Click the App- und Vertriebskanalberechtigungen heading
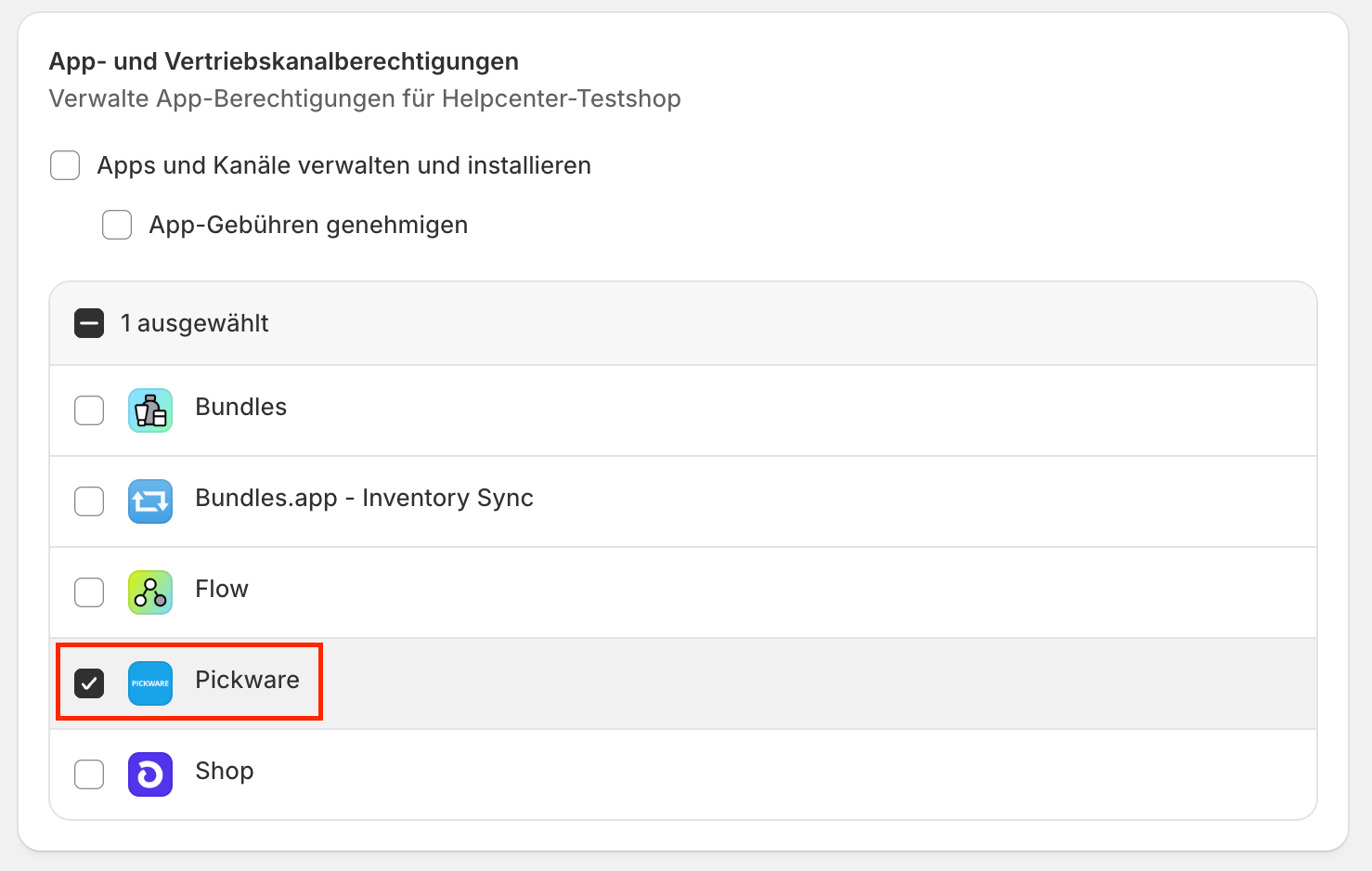Screen dimensions: 1372x871 (283, 61)
